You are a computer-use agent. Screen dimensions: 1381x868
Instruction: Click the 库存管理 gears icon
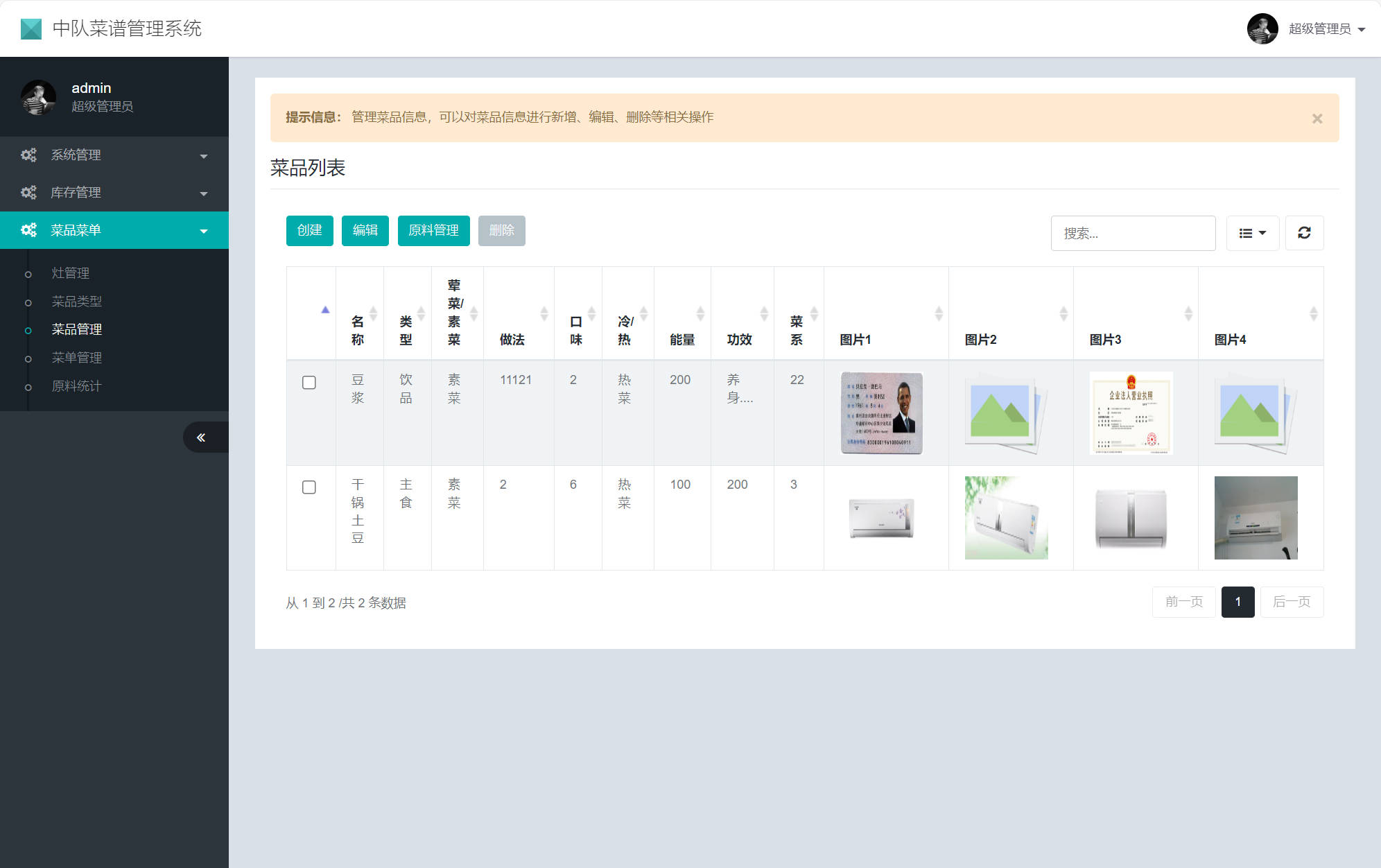tap(28, 192)
